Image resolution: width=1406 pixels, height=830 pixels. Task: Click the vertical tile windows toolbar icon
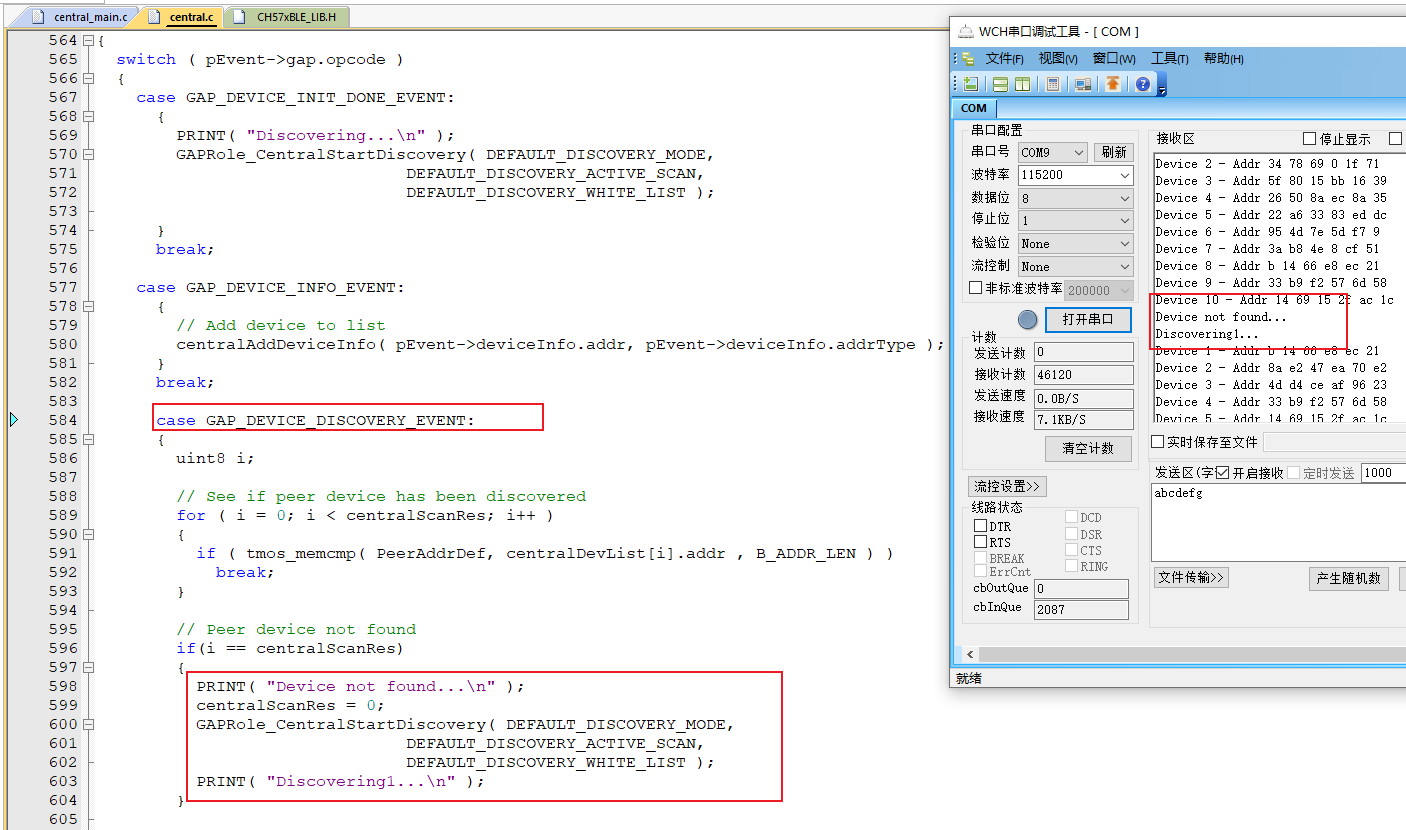1022,84
